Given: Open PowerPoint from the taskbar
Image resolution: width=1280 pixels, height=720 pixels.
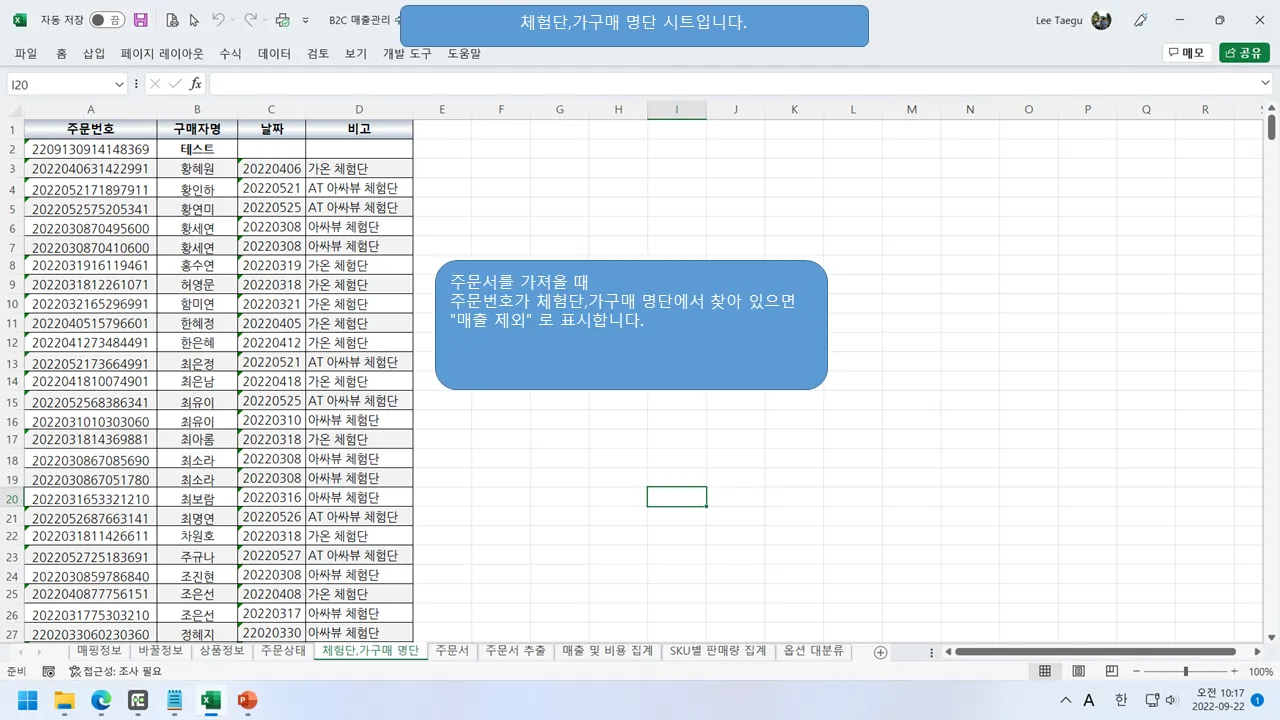Looking at the screenshot, I should (x=247, y=700).
